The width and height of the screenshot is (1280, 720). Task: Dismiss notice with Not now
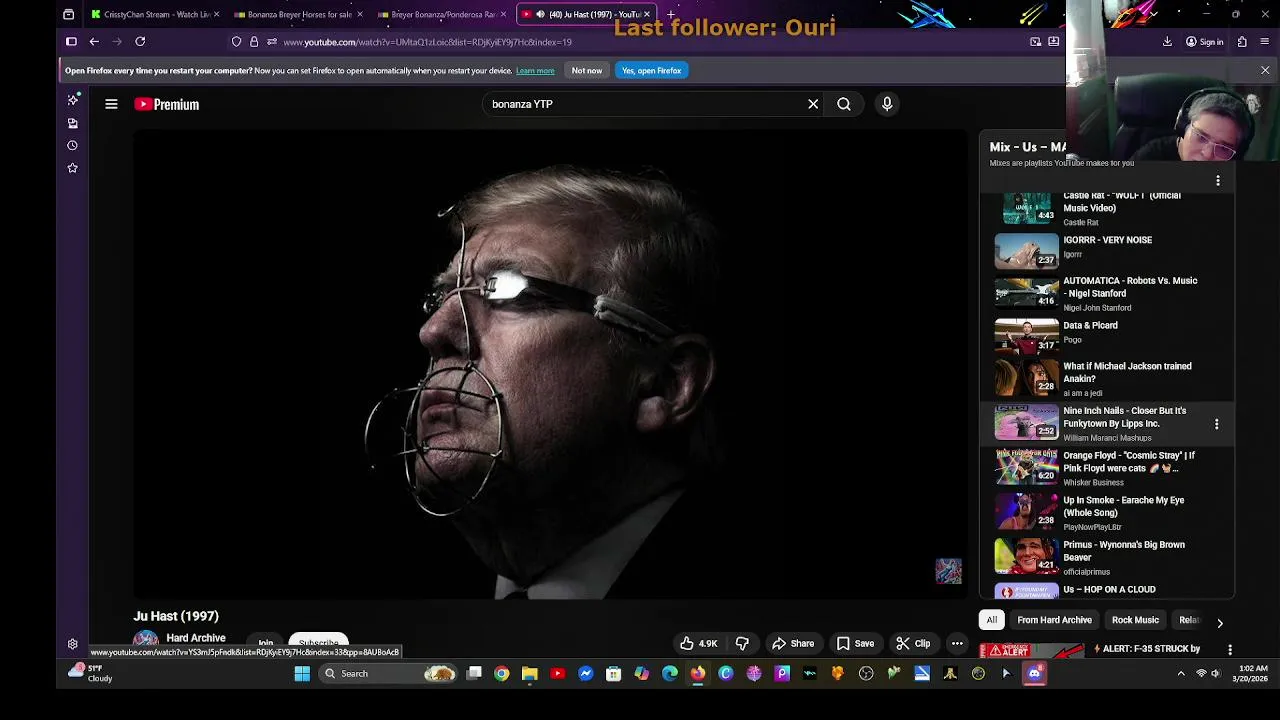[587, 71]
